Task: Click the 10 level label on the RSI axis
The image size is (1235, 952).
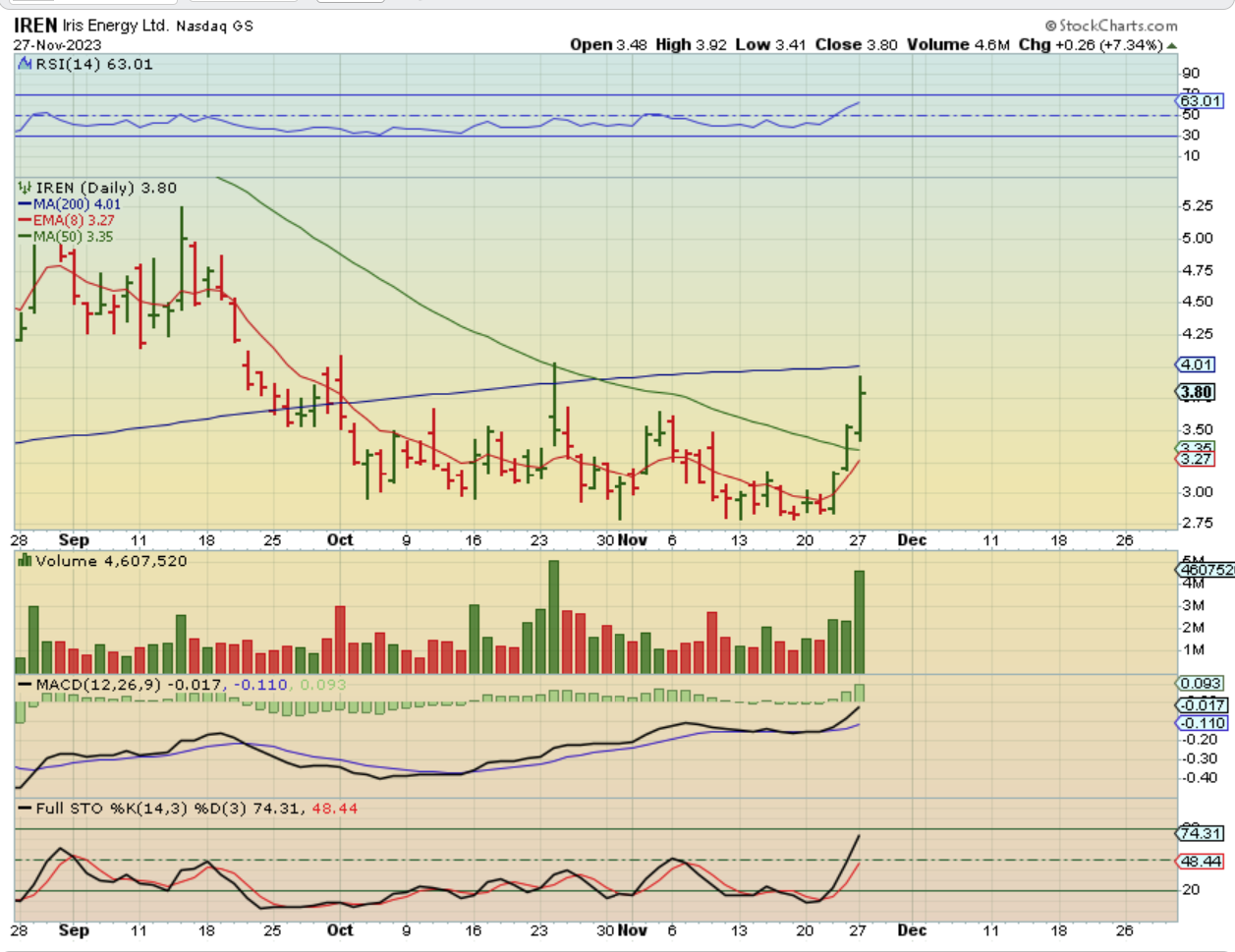Action: (x=1191, y=156)
